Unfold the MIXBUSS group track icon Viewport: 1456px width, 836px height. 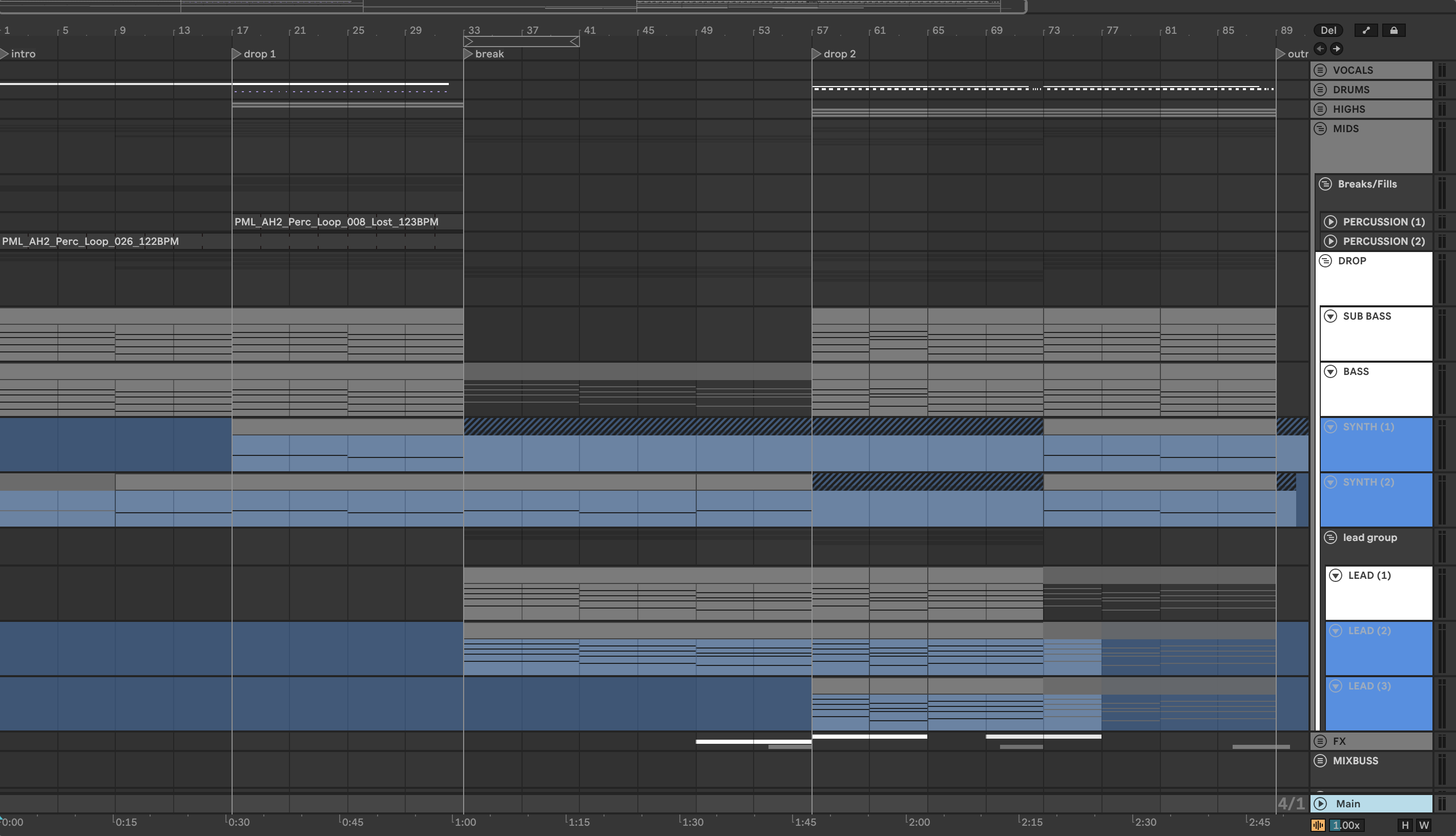click(1321, 761)
